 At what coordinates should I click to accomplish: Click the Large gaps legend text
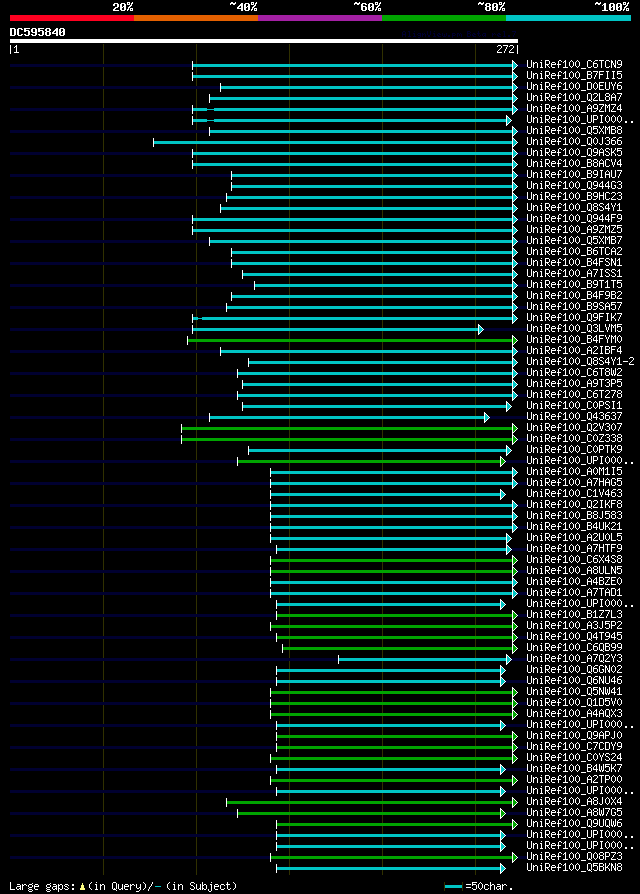(43, 887)
